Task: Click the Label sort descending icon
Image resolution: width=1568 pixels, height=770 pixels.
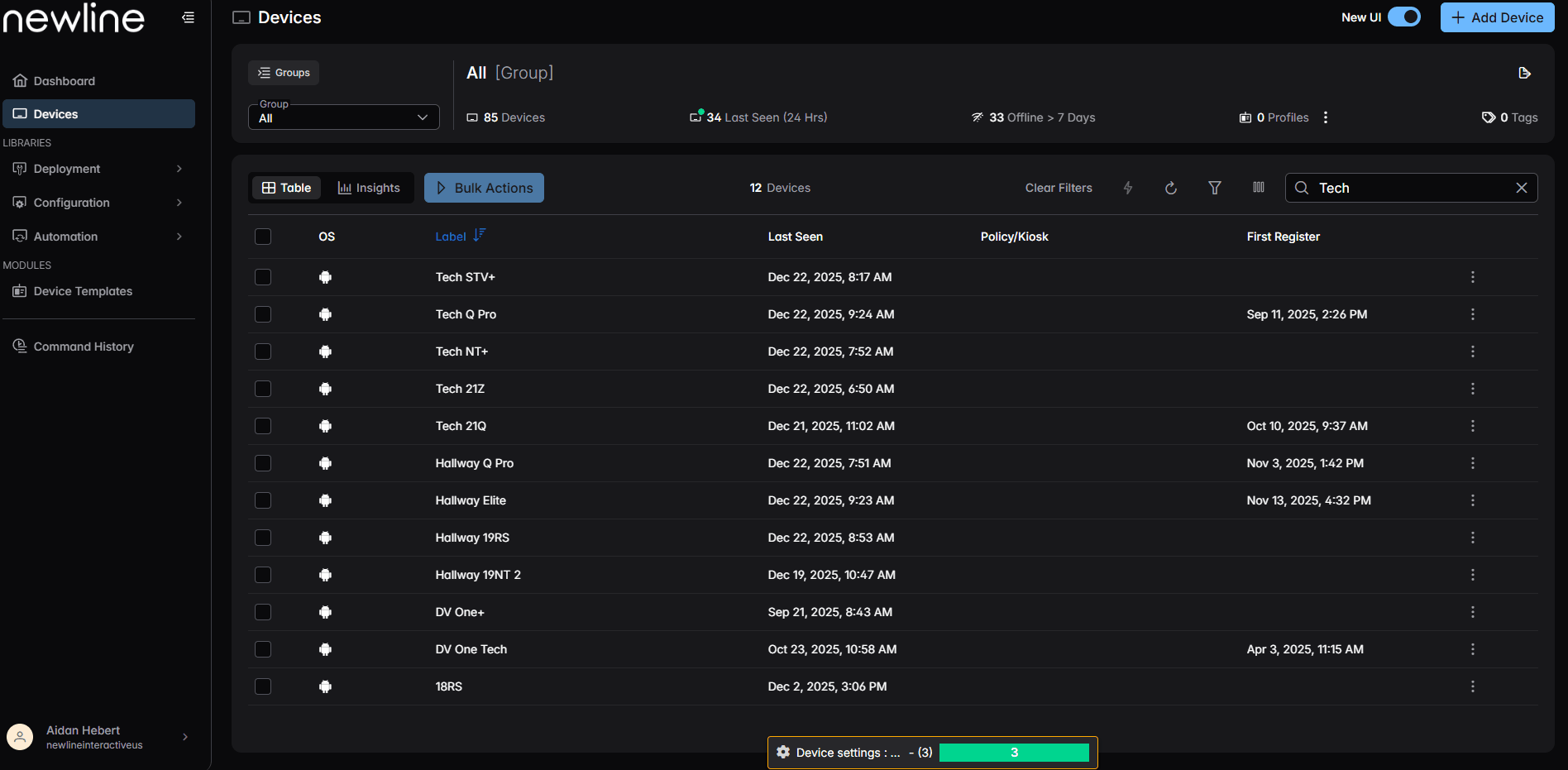Action: pos(480,236)
